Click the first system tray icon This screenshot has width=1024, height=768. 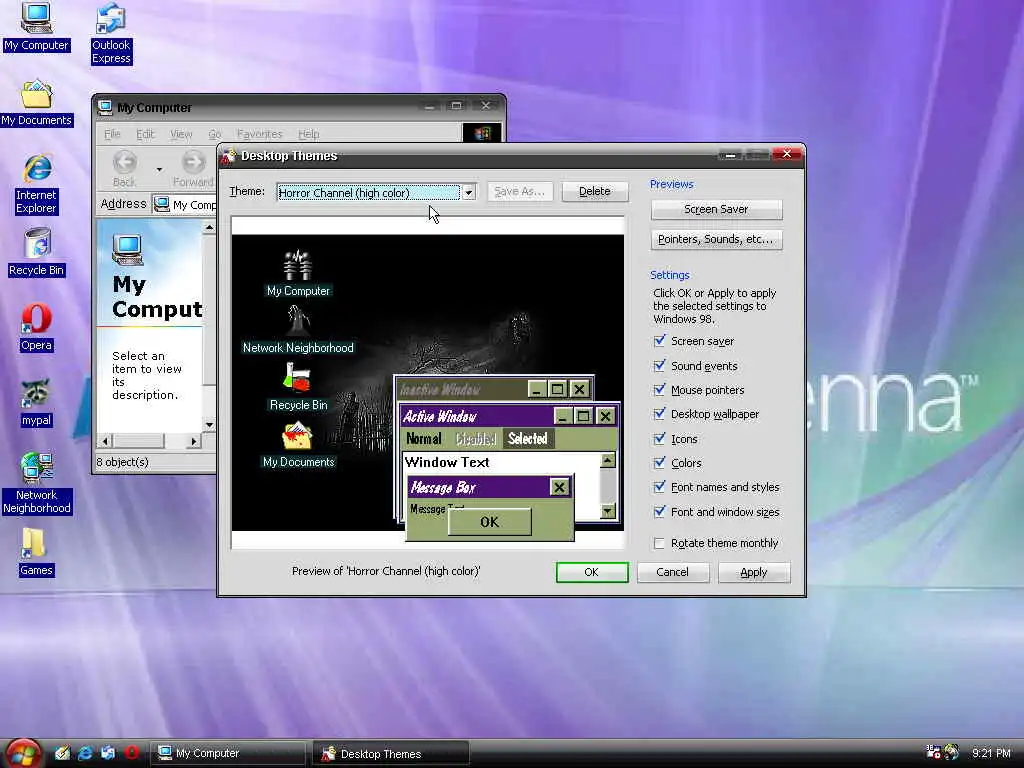(933, 752)
